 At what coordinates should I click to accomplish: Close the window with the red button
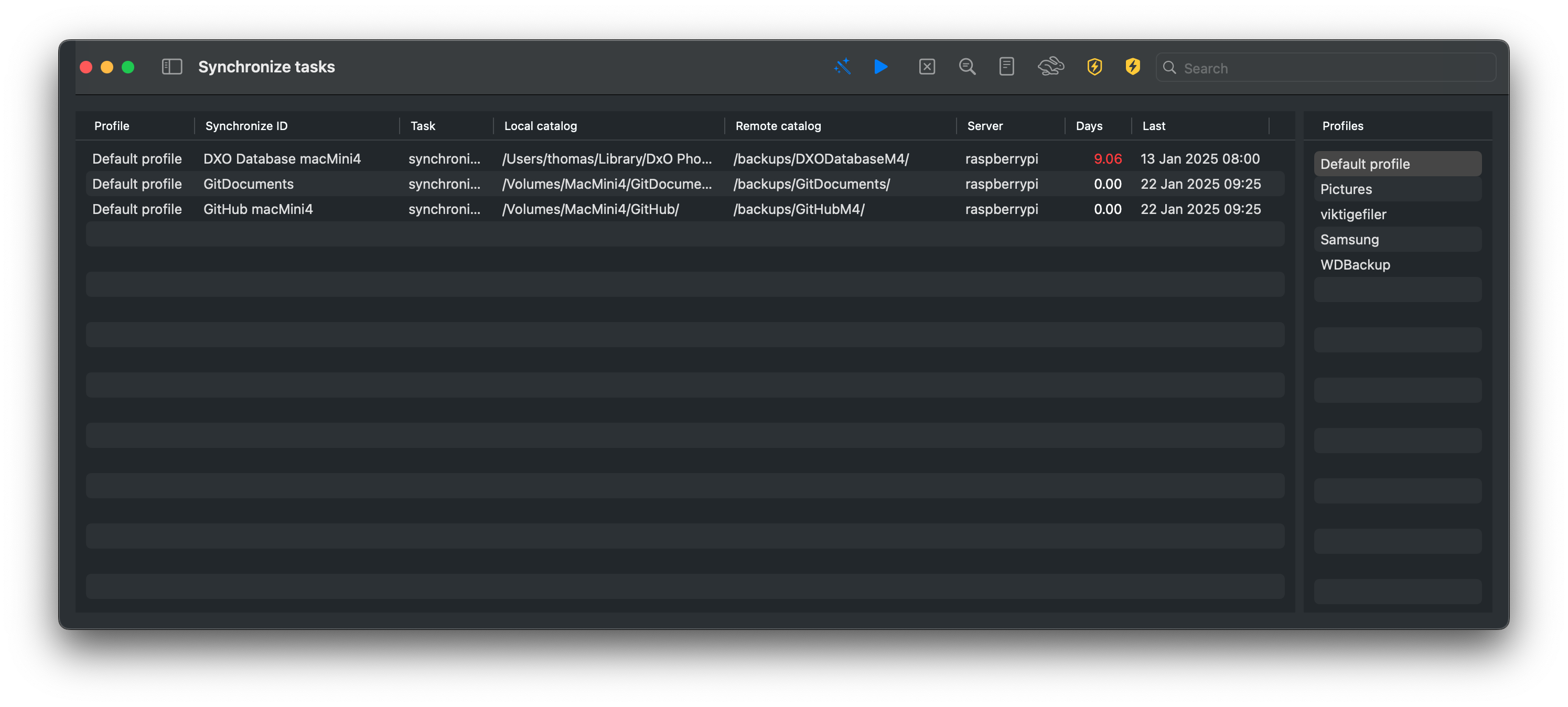tap(86, 67)
